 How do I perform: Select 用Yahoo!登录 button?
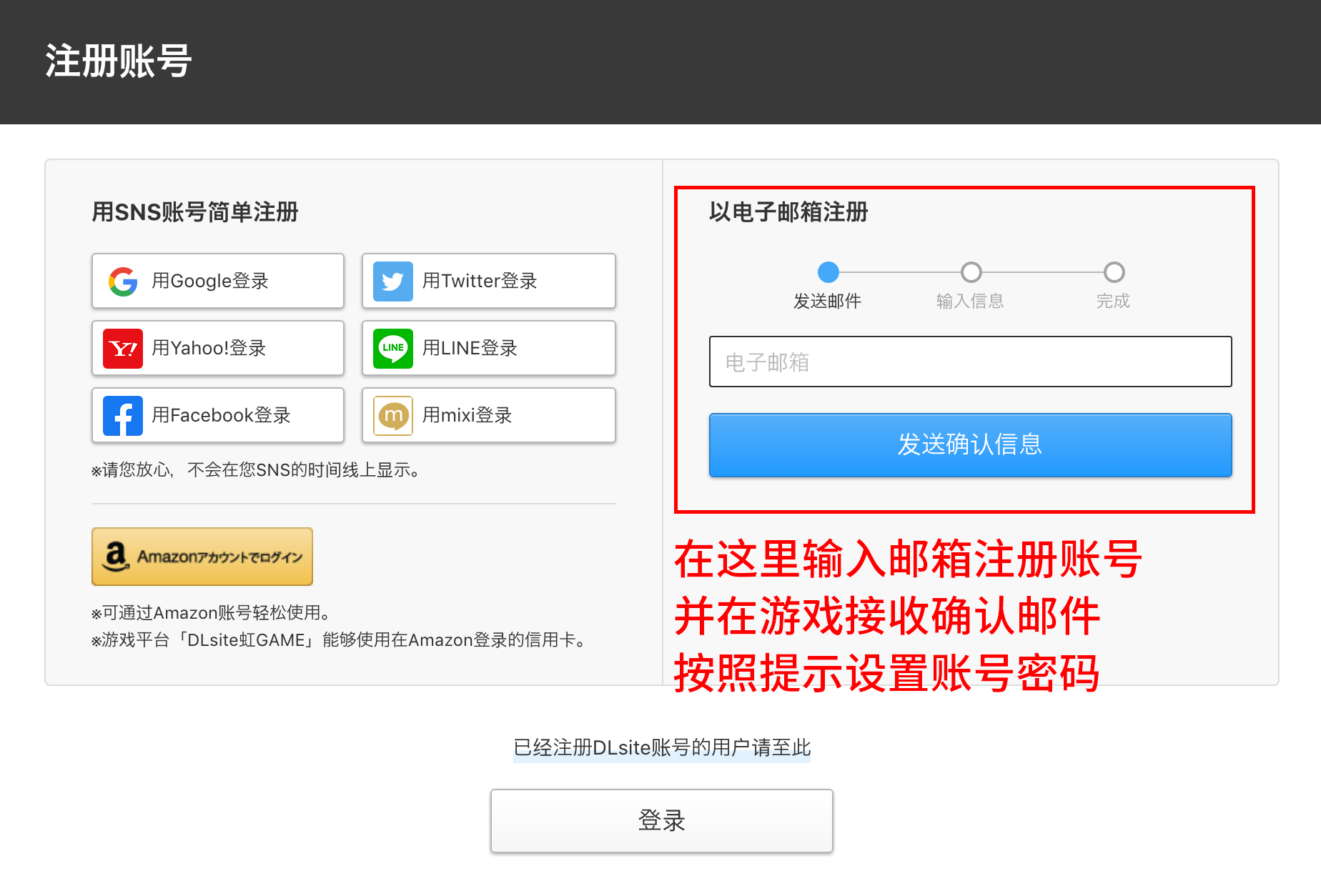[x=218, y=348]
